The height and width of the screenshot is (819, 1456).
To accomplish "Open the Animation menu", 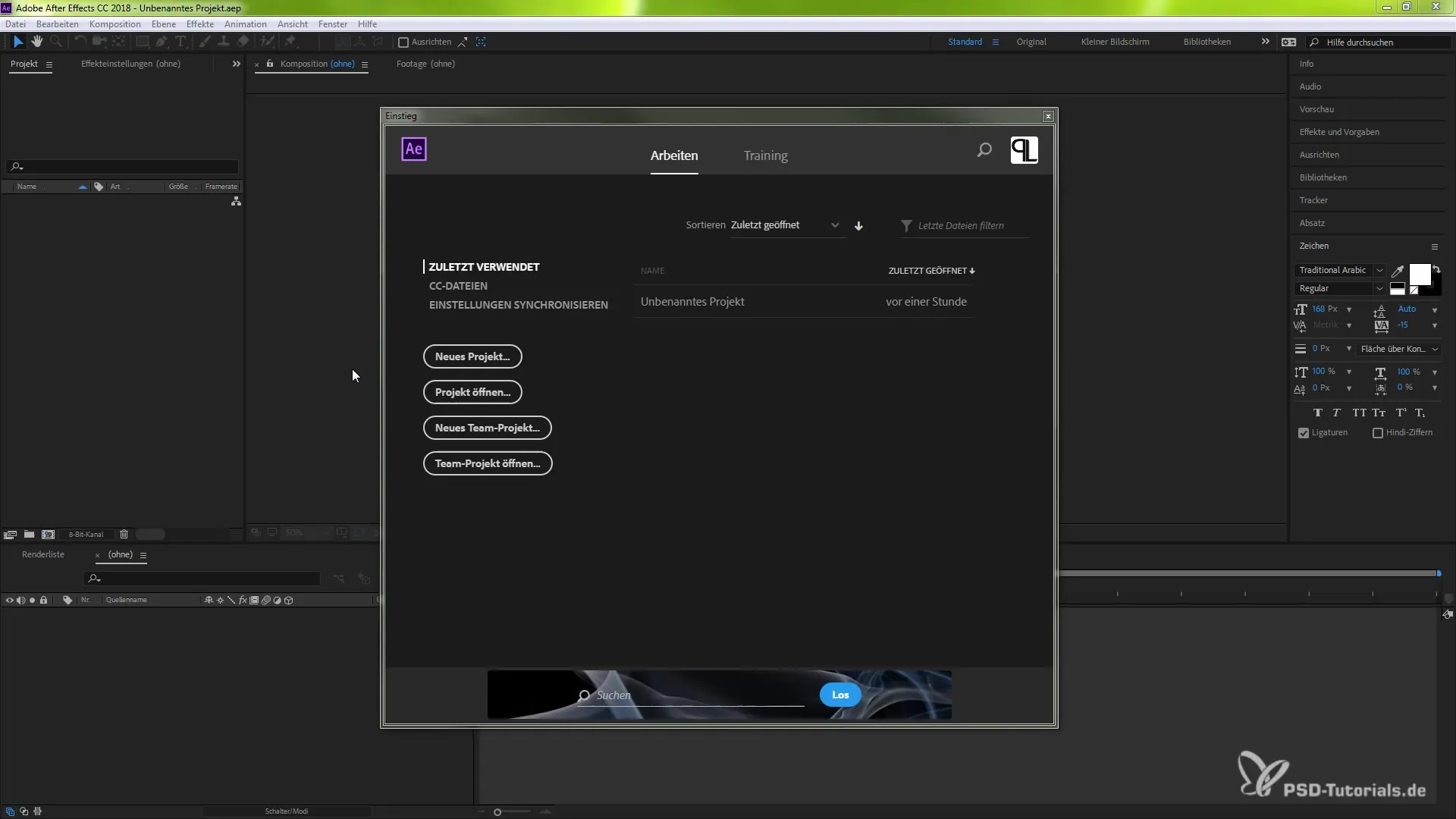I will [246, 24].
